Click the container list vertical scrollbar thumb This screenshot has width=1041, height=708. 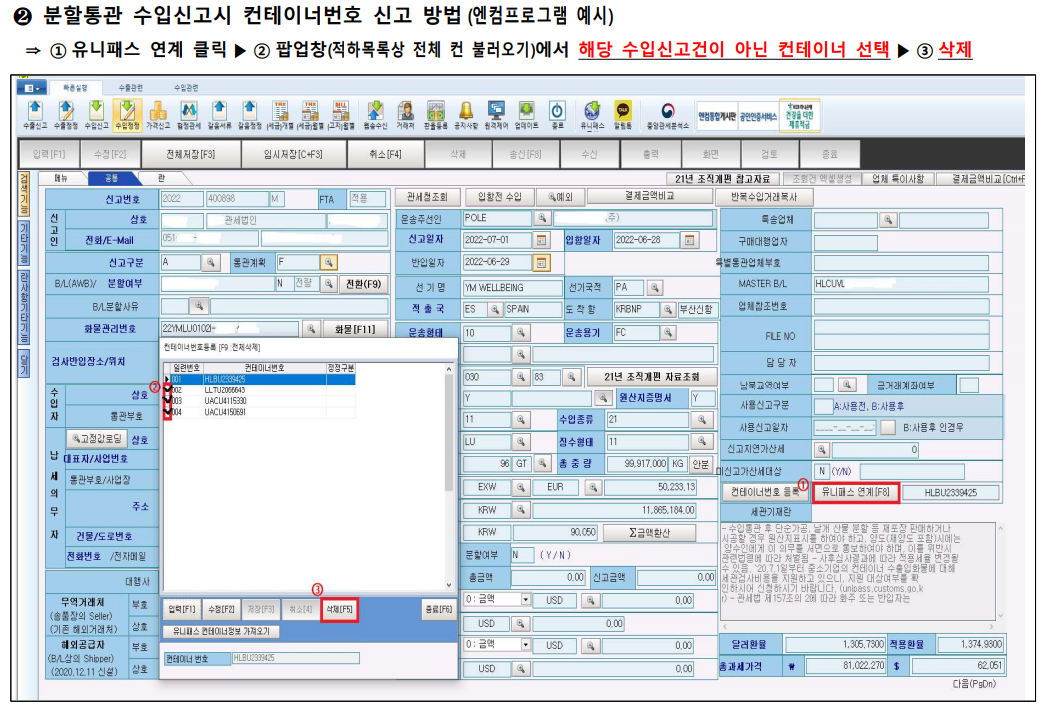(x=449, y=432)
